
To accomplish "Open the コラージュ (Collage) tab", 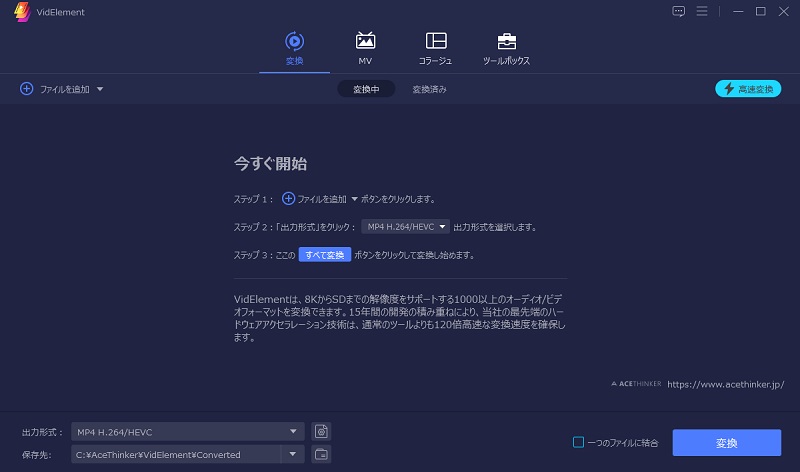I will click(435, 49).
